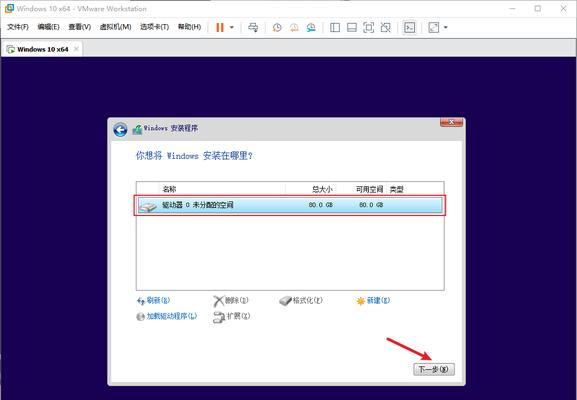This screenshot has height=400, width=577.
Task: Select drive 0 unallocated space row
Action: pyautogui.click(x=290, y=205)
